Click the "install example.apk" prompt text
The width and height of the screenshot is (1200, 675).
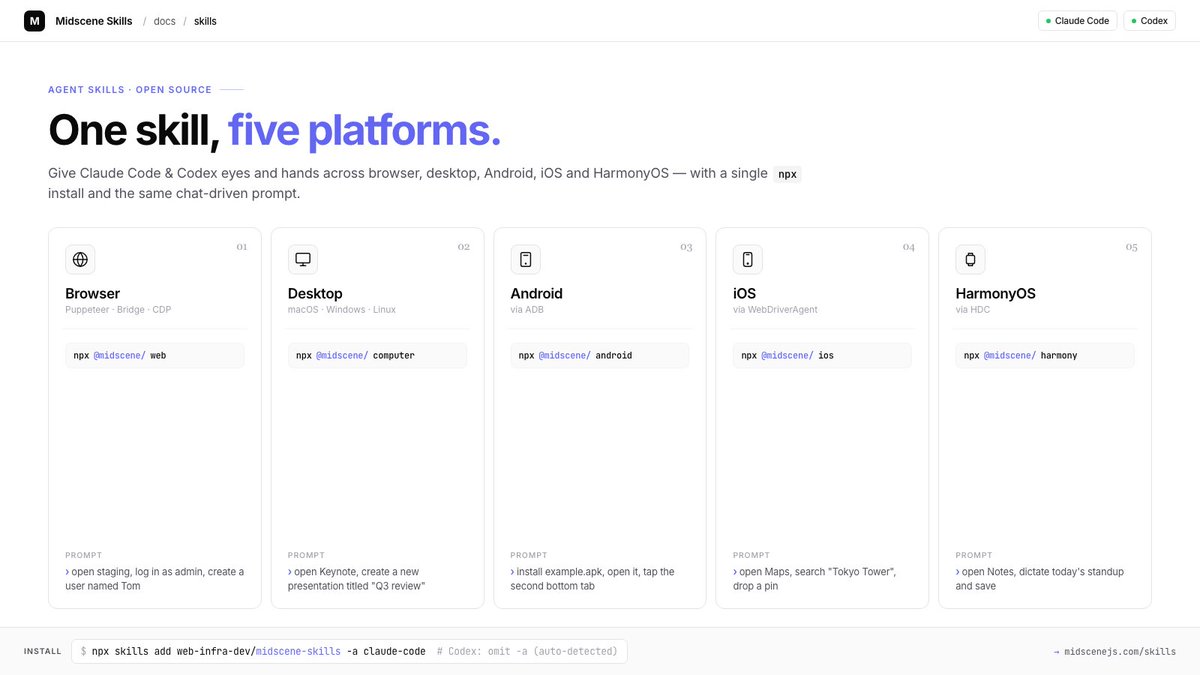[593, 579]
